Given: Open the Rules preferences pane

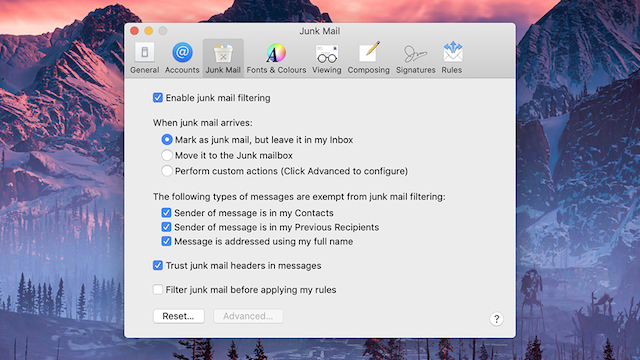Looking at the screenshot, I should point(452,58).
